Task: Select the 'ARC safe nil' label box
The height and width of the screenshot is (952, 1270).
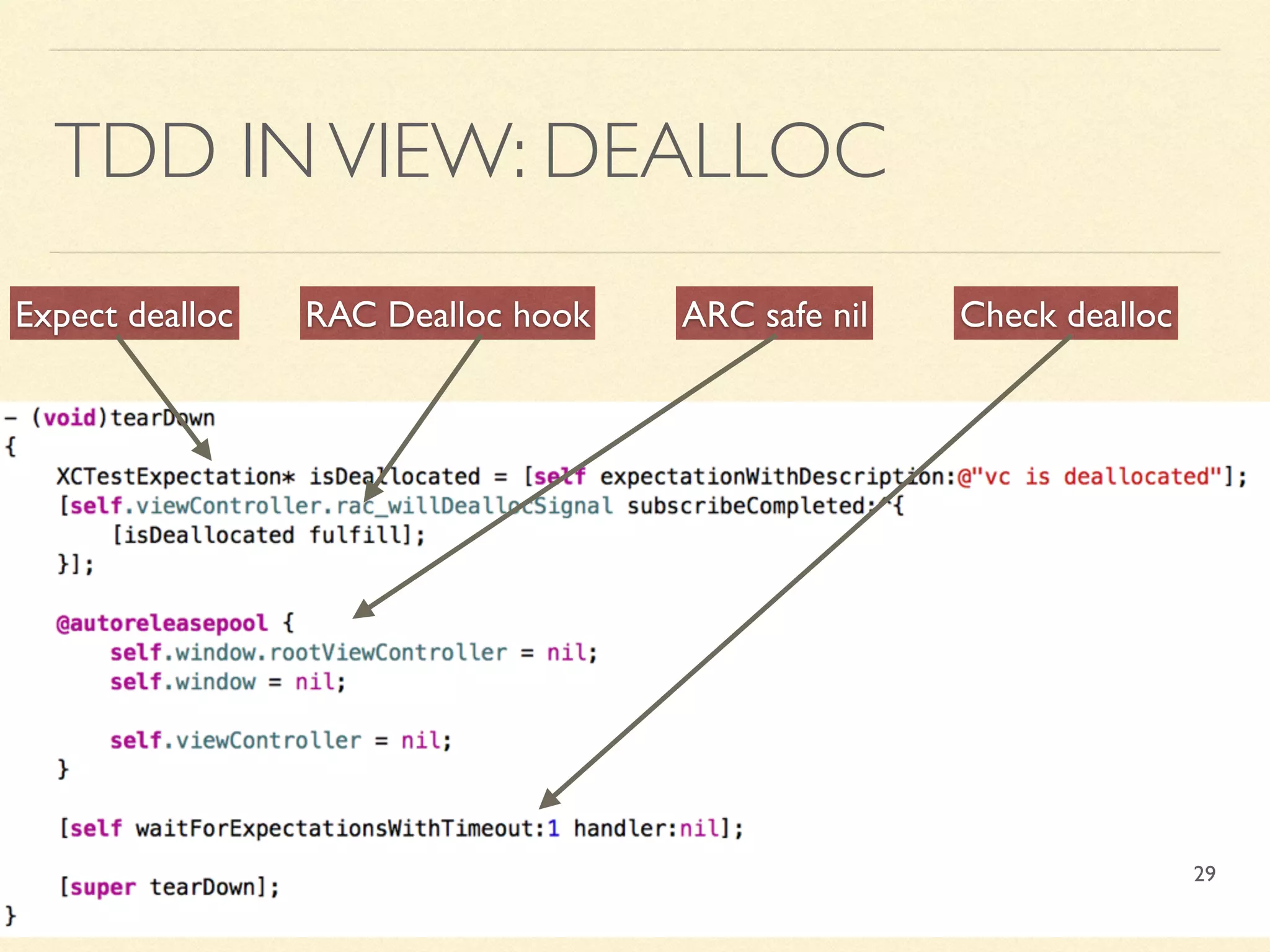Action: click(x=774, y=313)
